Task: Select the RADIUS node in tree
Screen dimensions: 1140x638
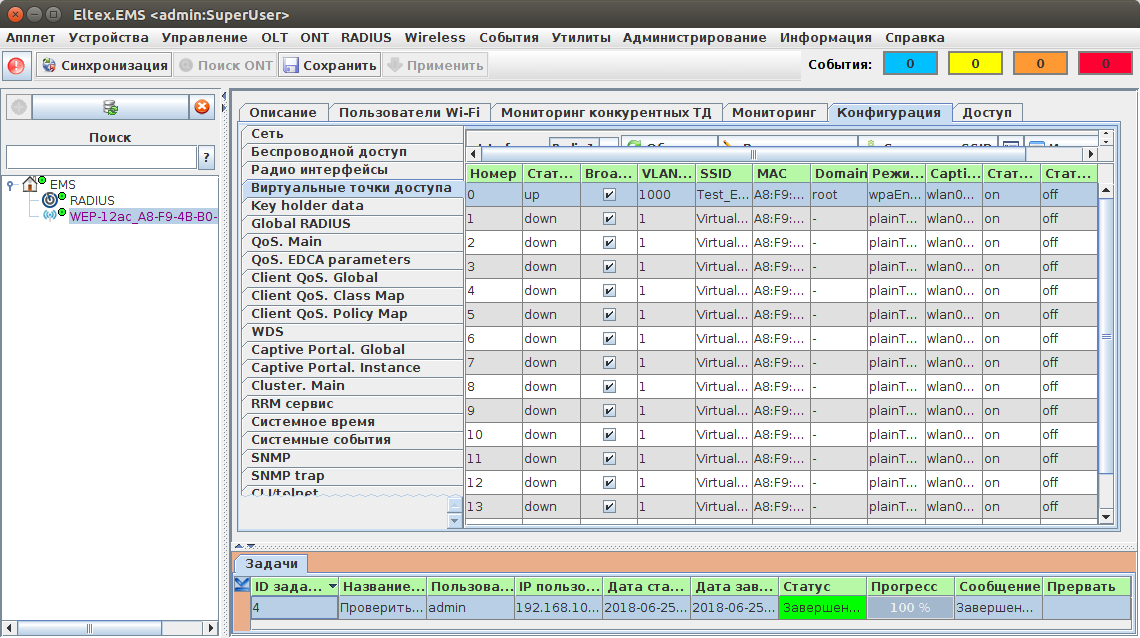Action: [92, 201]
